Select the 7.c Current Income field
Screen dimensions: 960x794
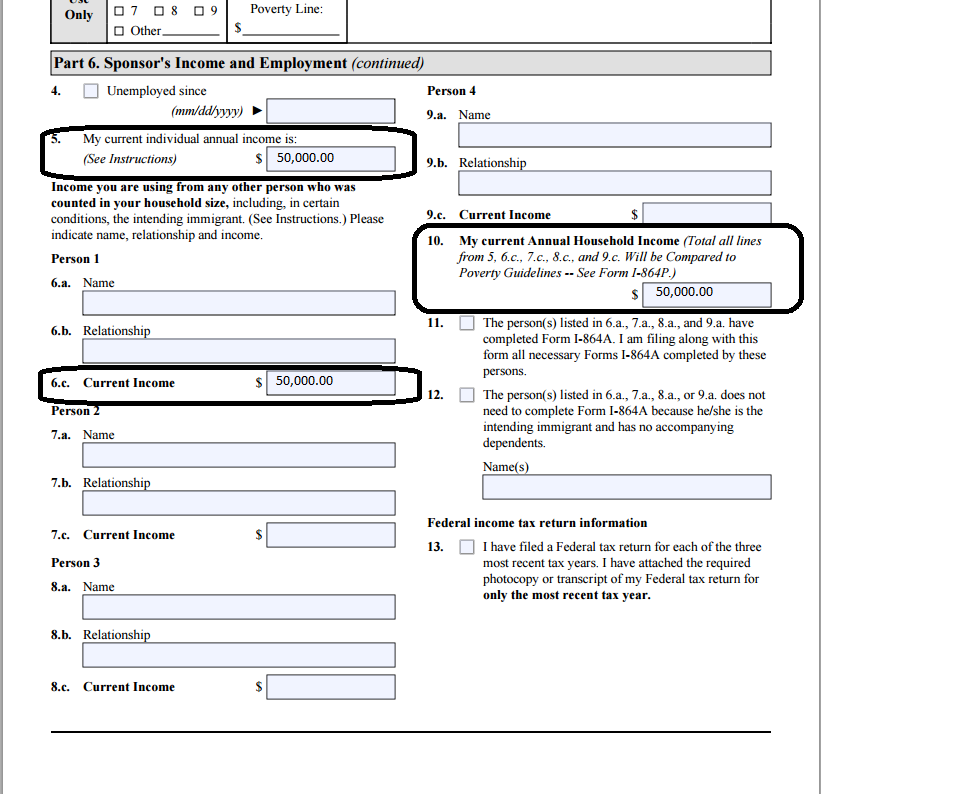(331, 535)
